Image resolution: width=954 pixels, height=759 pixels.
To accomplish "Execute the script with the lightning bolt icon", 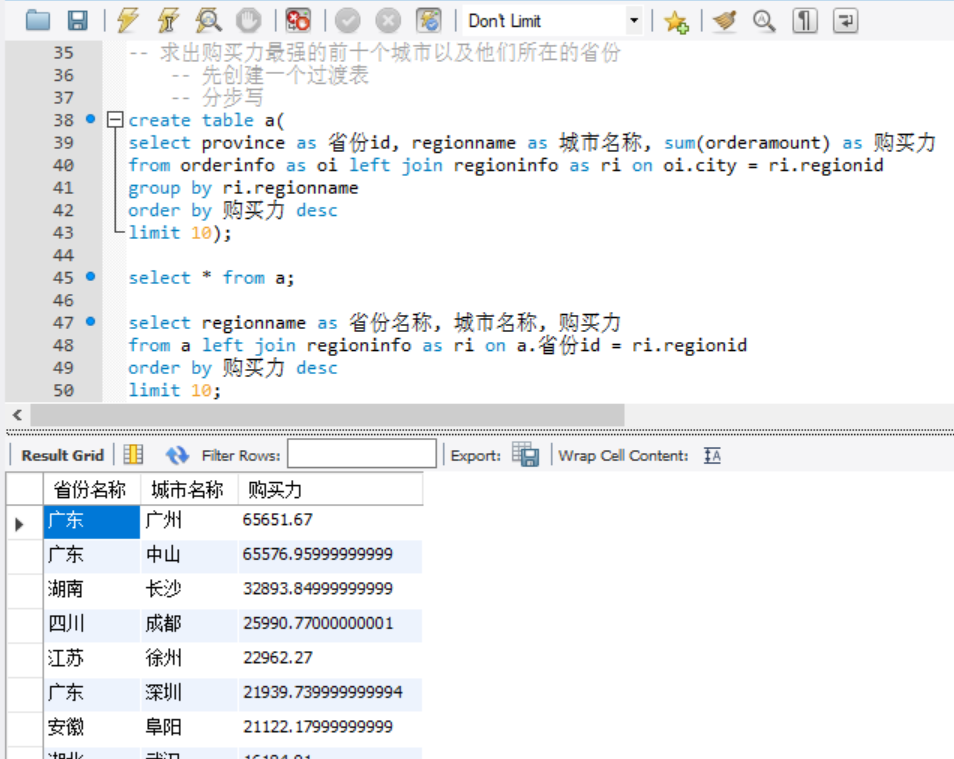I will [x=128, y=21].
